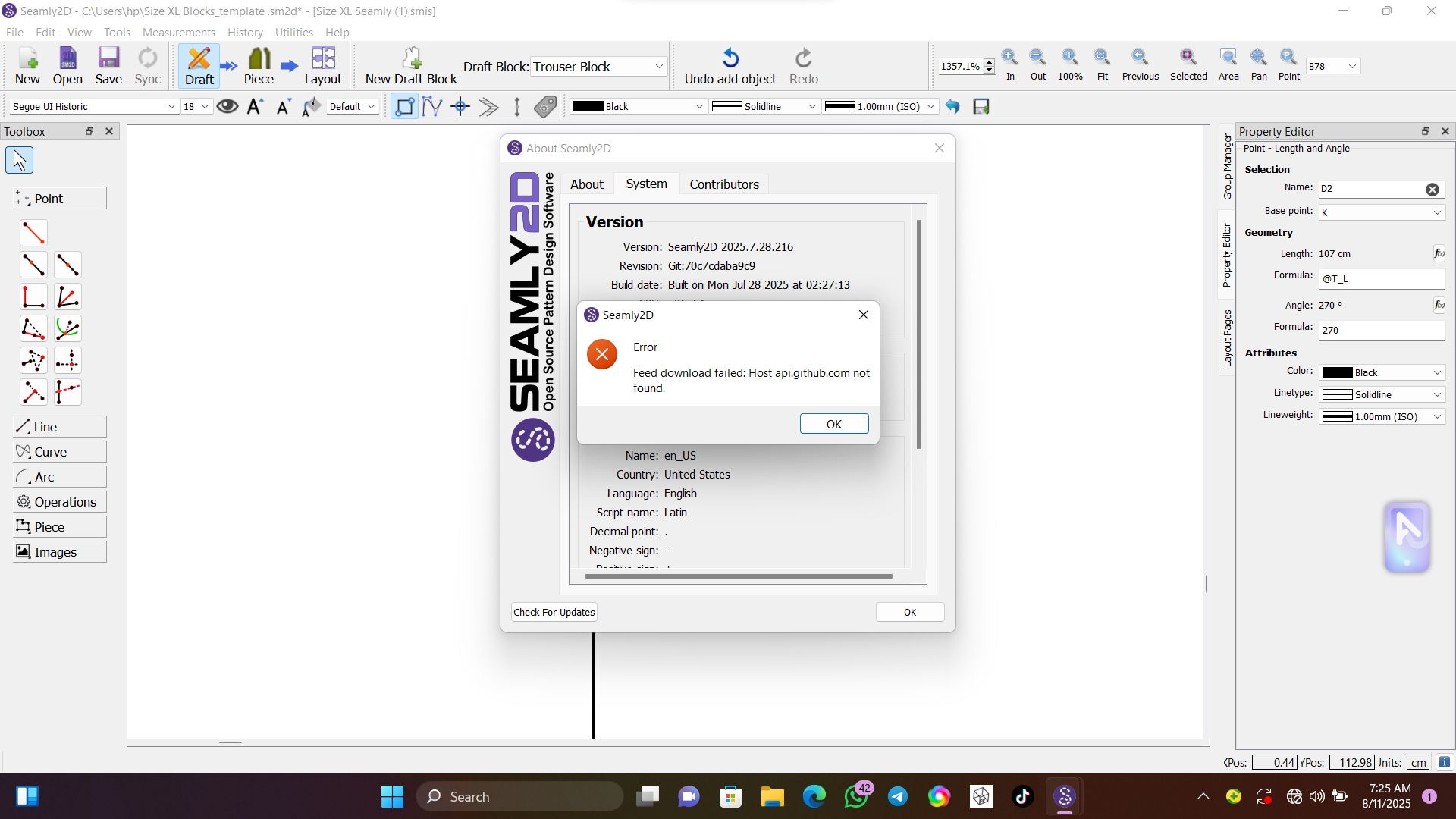Select the arrow pointer tool in Toolbox

(19, 160)
